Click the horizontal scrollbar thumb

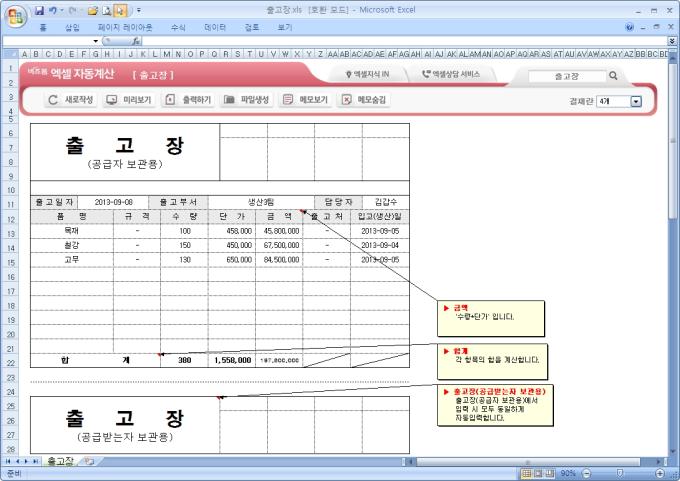pyautogui.click(x=528, y=462)
